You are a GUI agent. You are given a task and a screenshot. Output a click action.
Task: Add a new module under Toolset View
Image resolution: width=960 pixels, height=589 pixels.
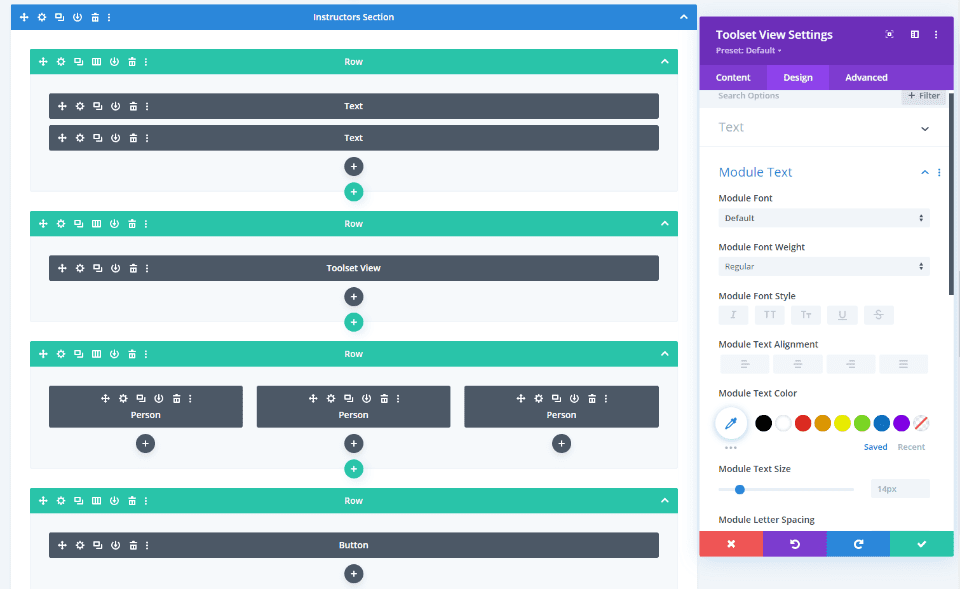tap(353, 296)
